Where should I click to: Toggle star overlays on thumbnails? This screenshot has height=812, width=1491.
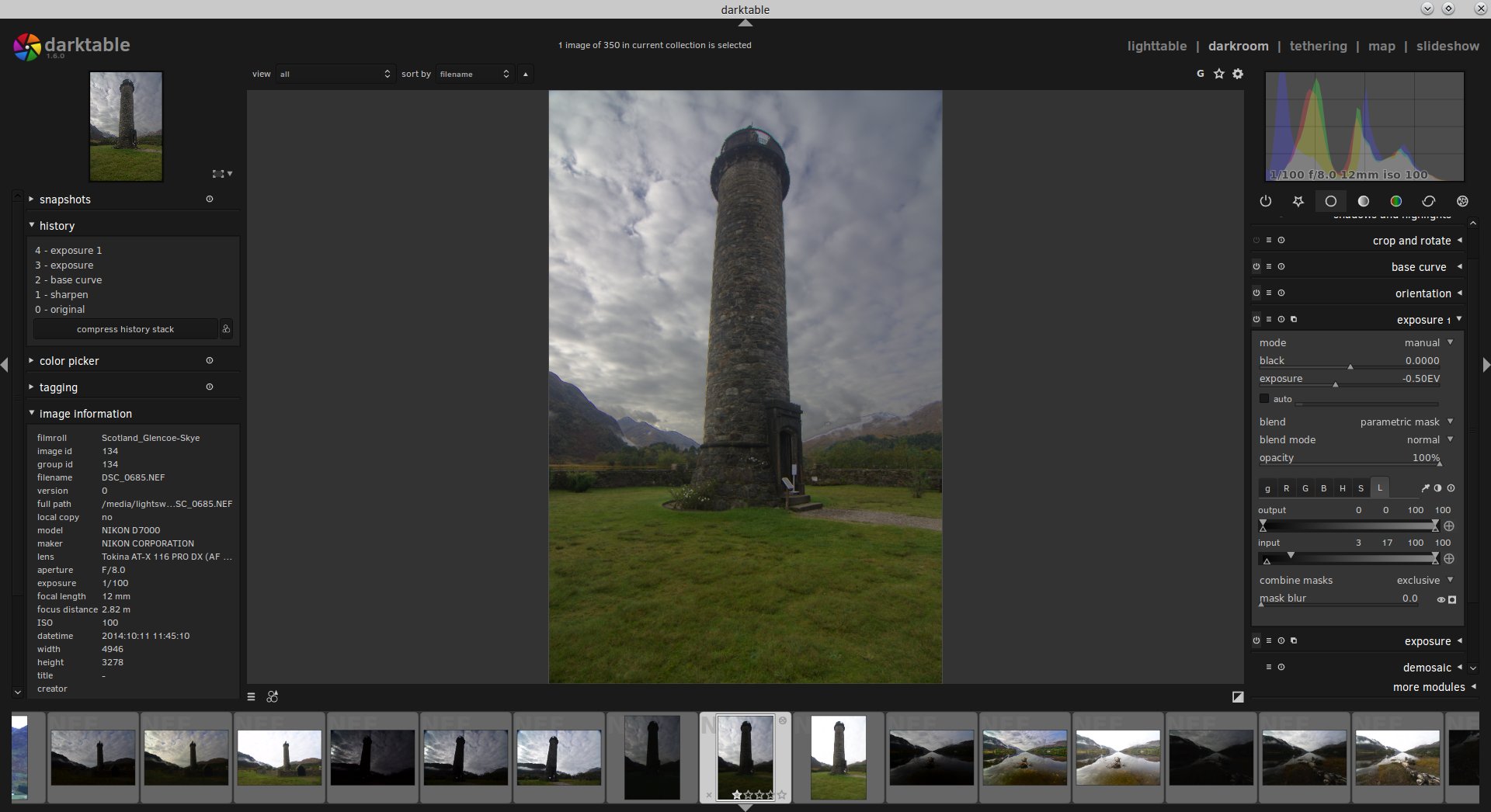click(x=1218, y=74)
